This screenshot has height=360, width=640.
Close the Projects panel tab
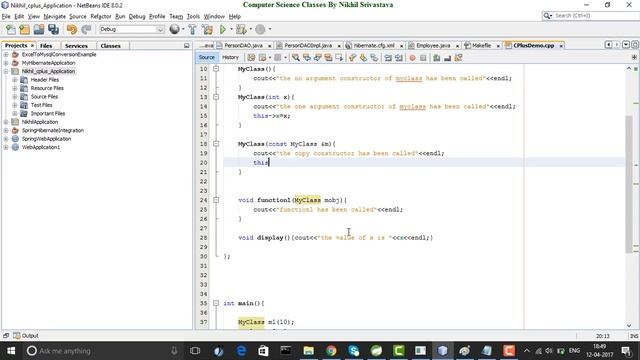(x=32, y=46)
